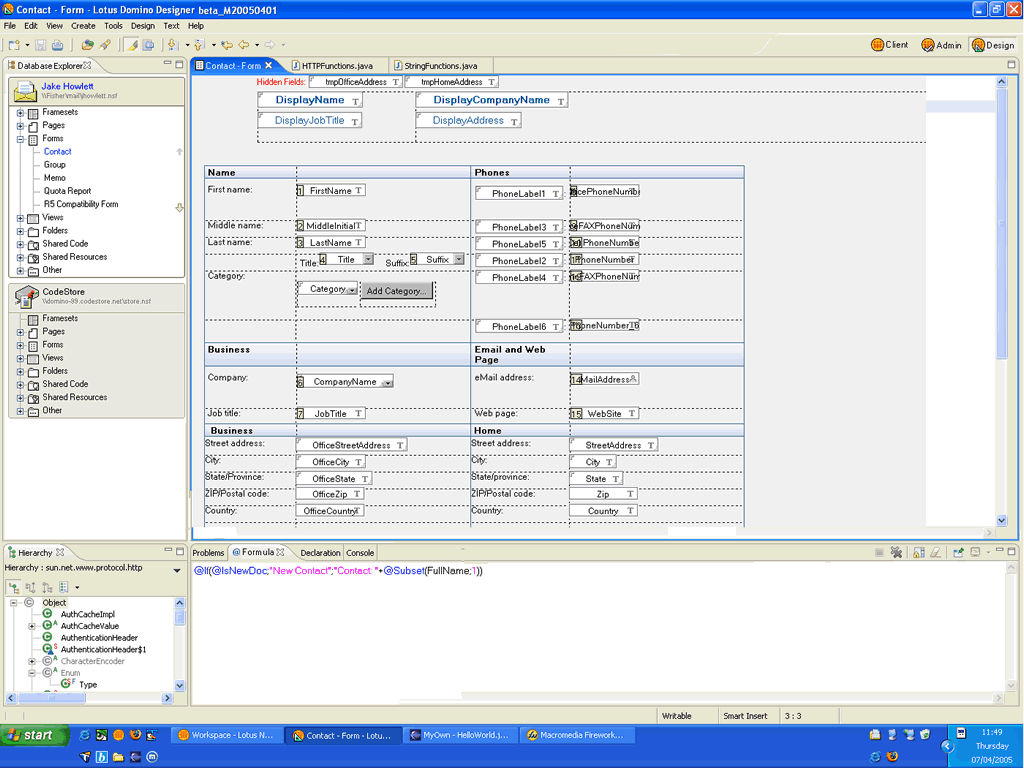Open the Create menu
1024x768 pixels.
83,26
